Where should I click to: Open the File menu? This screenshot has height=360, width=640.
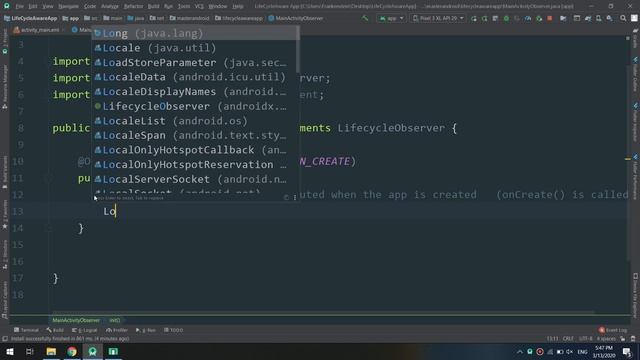(19, 6)
